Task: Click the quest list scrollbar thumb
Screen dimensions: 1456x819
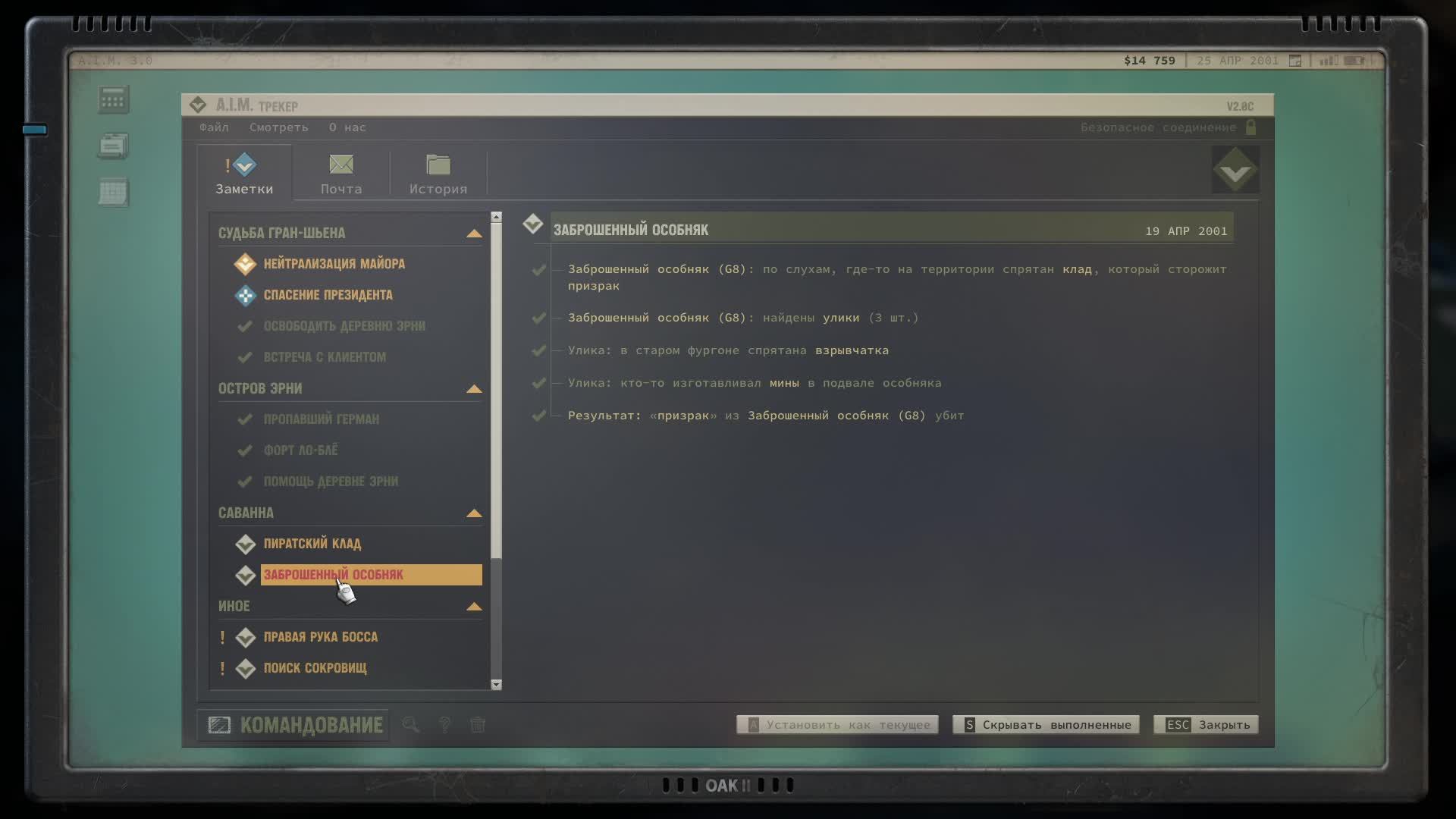Action: point(496,391)
